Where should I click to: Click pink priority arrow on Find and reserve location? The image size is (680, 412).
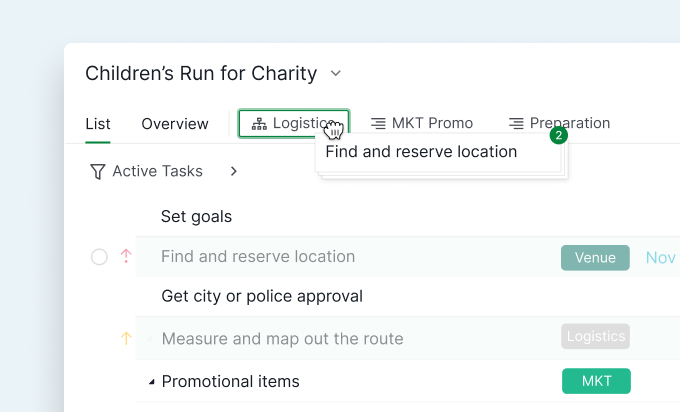pos(126,257)
